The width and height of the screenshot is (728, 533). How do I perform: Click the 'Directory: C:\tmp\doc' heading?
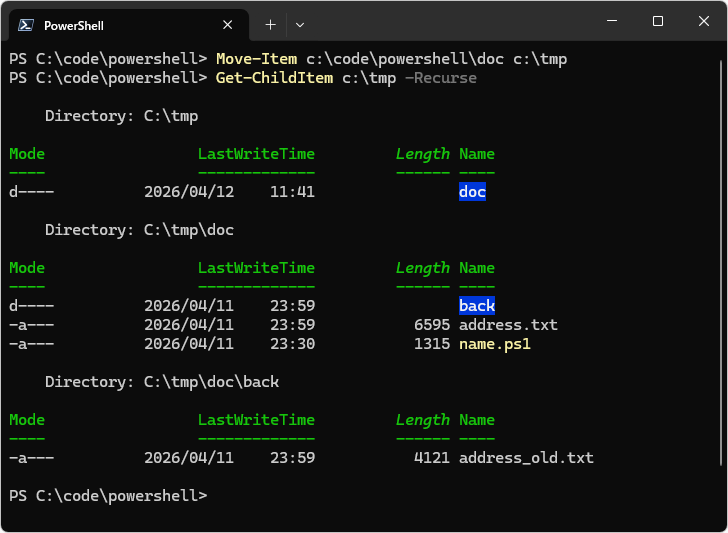point(140,230)
